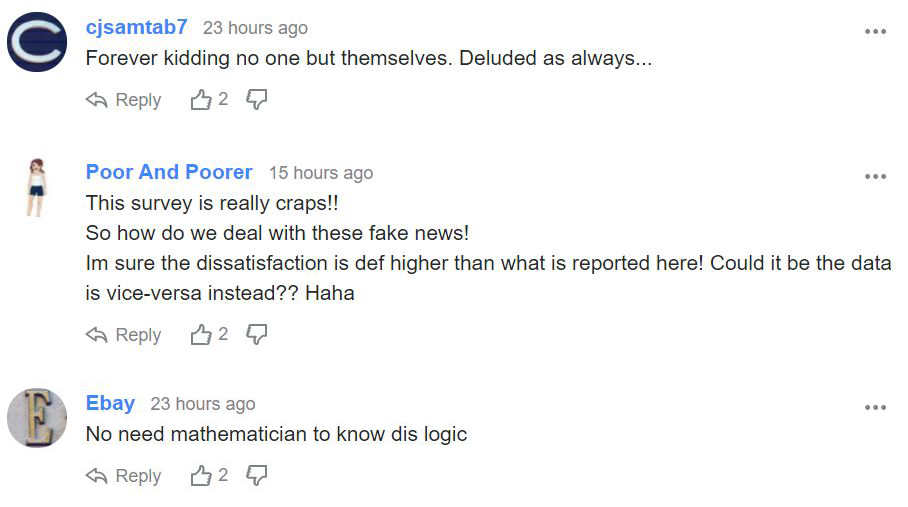Click cjsamtab7's circular C avatar
The image size is (908, 507).
pos(37,42)
